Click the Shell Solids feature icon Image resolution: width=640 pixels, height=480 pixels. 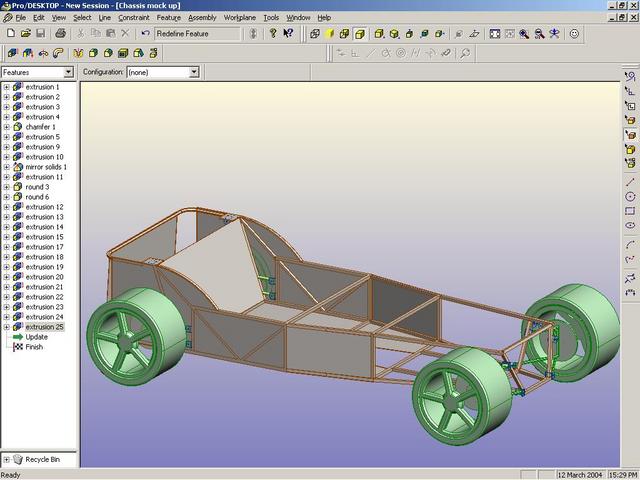coord(123,53)
